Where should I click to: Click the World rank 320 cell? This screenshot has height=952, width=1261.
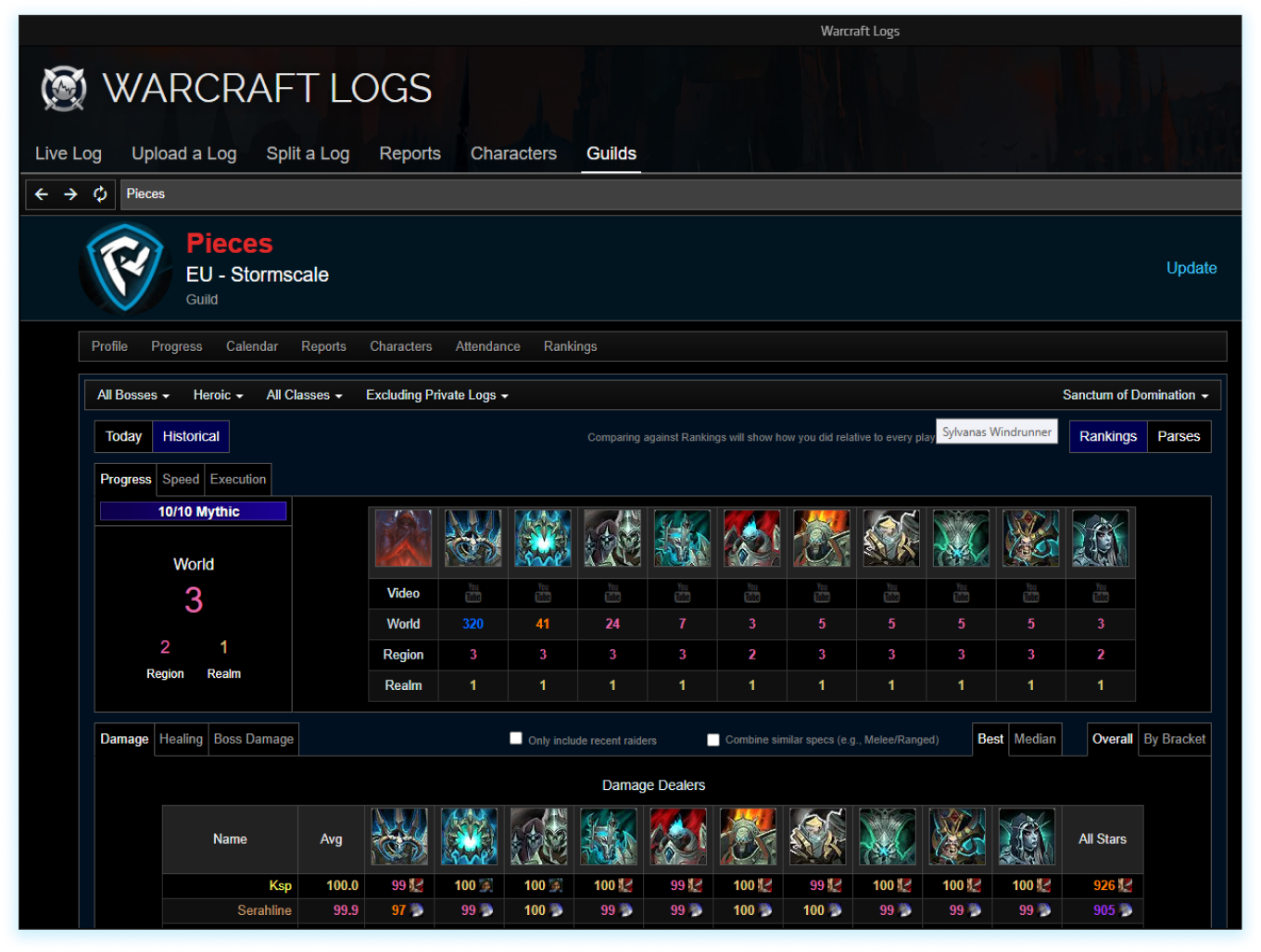473,624
